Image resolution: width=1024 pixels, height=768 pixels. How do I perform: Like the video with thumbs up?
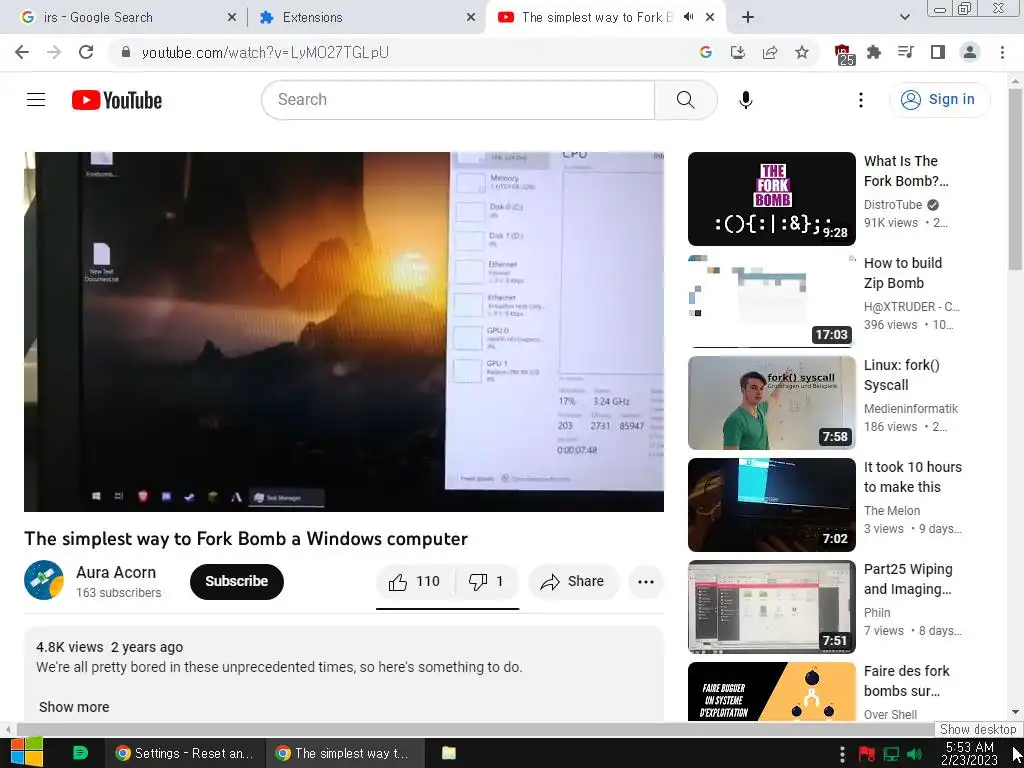[415, 581]
